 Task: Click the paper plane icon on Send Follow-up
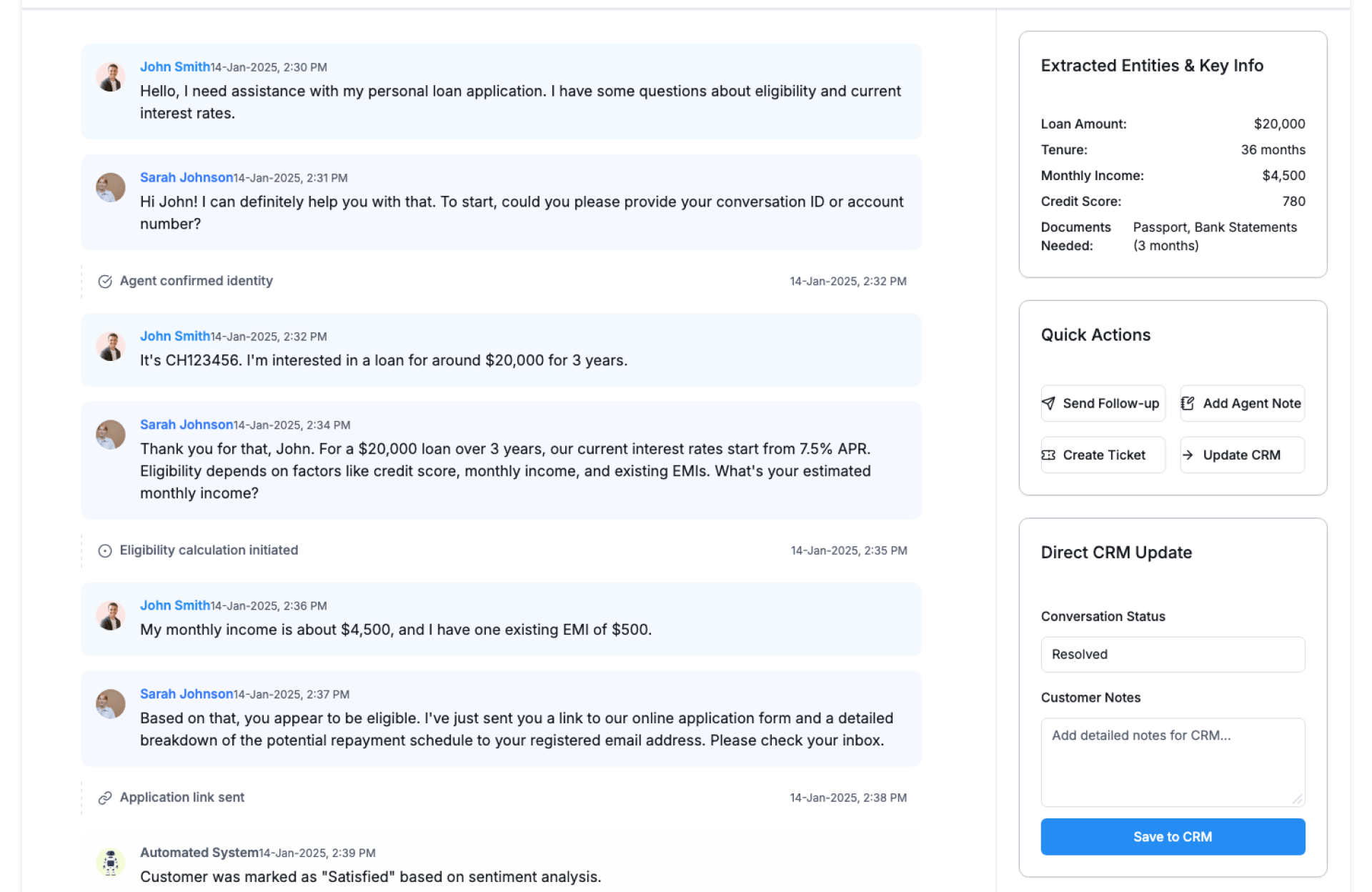click(x=1048, y=403)
